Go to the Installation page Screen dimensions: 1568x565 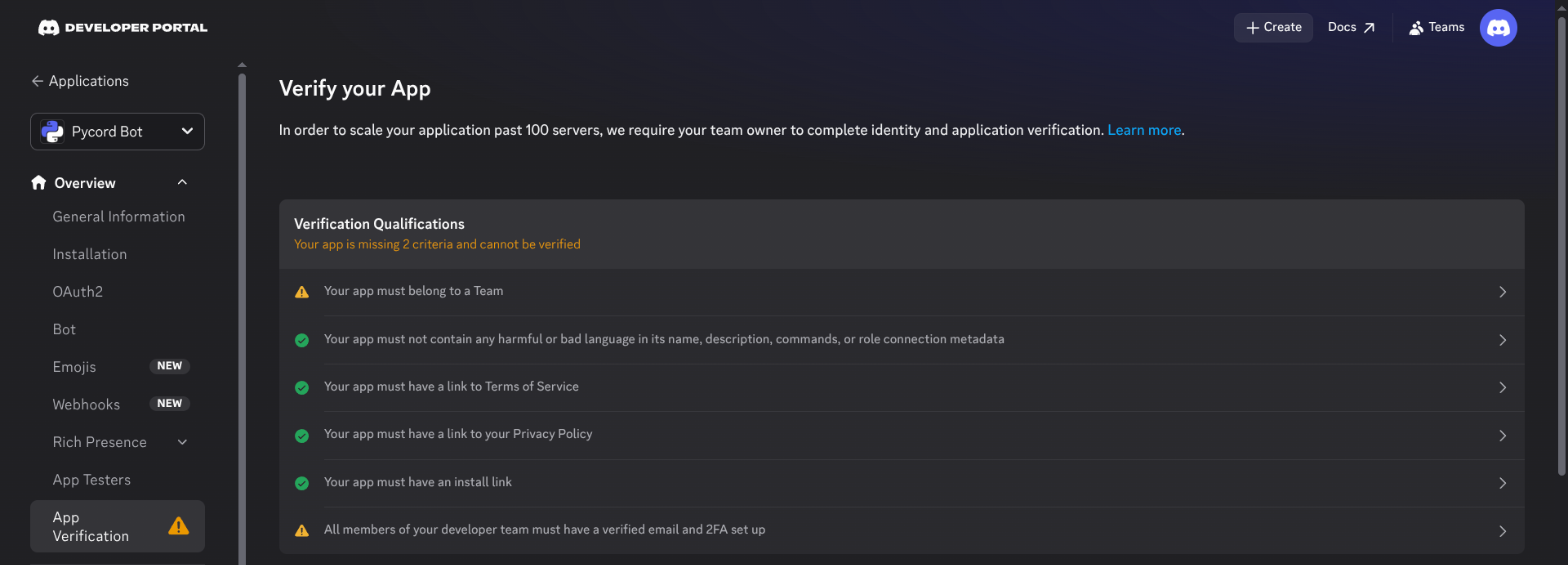click(89, 254)
